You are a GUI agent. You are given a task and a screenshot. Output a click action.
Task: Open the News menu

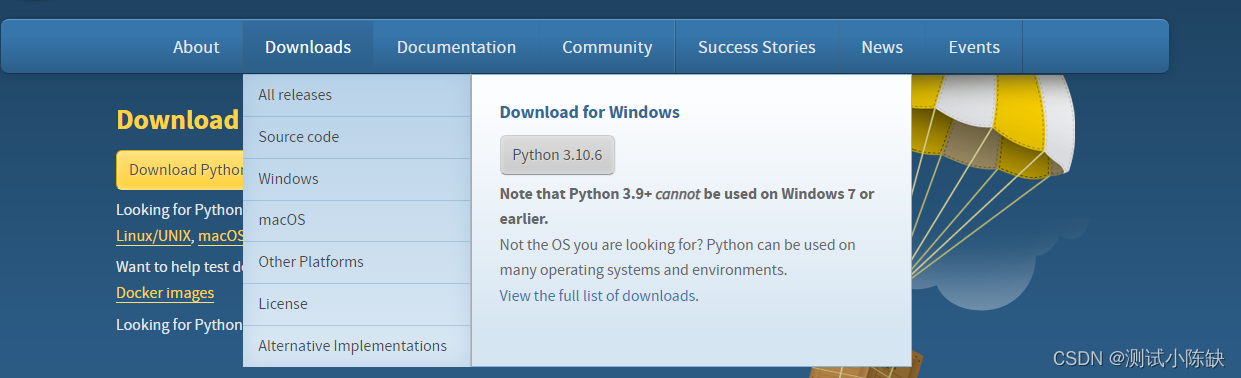click(882, 47)
